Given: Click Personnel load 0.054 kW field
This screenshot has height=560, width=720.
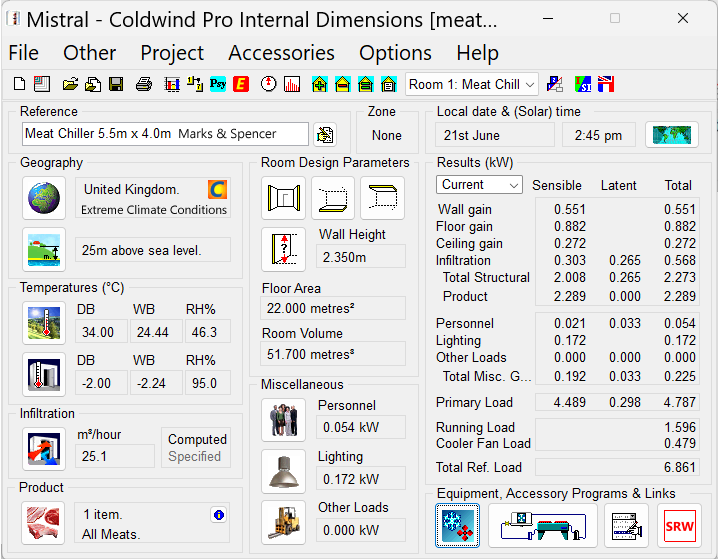Looking at the screenshot, I should (361, 427).
